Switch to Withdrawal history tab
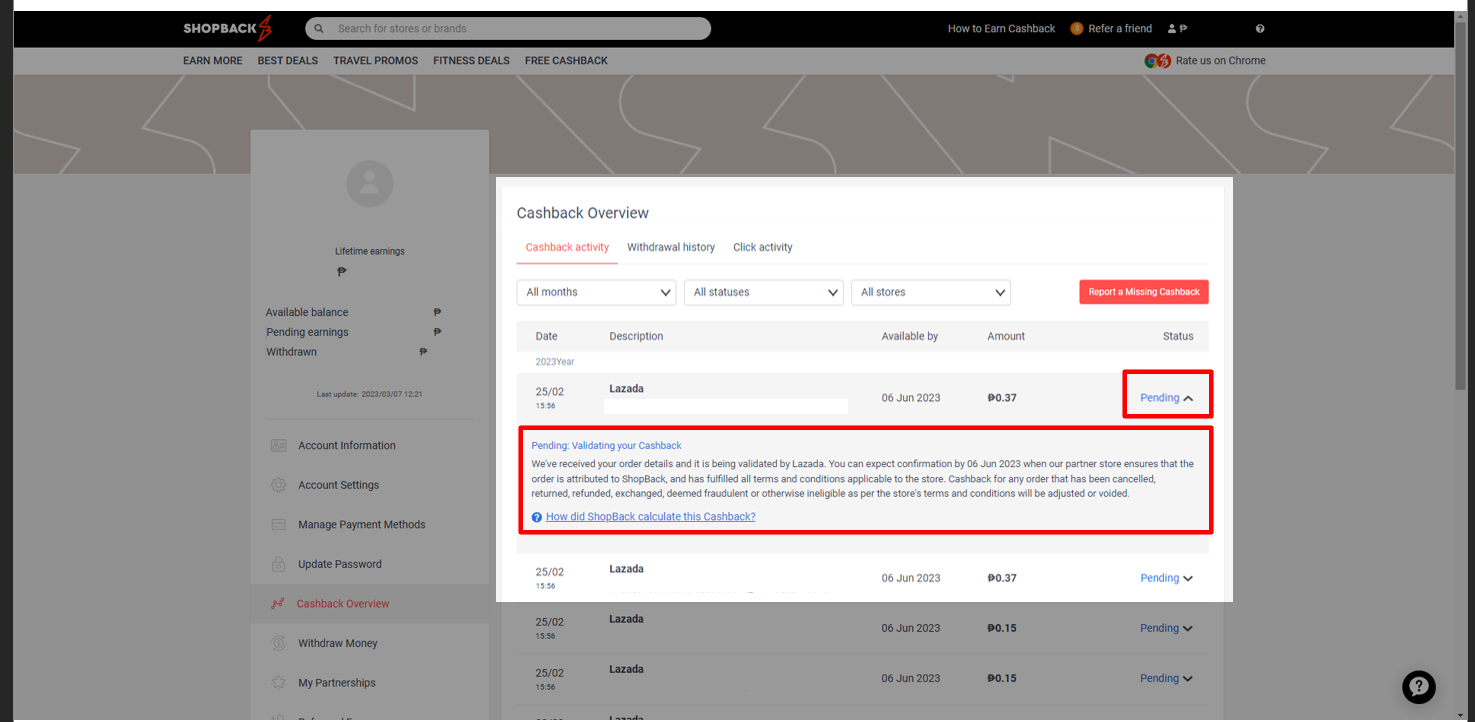The width and height of the screenshot is (1475, 722). 671,247
